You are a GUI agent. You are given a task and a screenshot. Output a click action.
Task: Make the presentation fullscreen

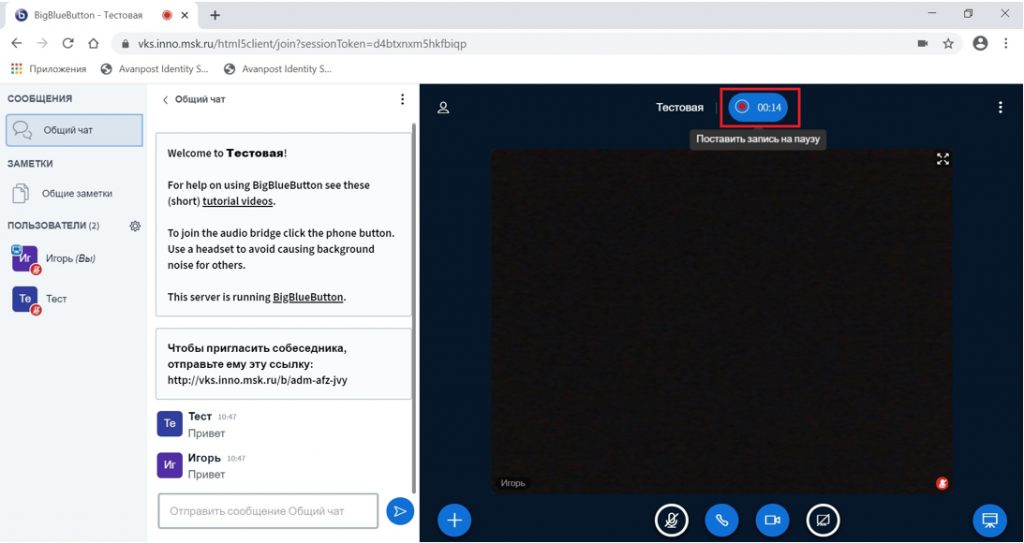[x=942, y=159]
